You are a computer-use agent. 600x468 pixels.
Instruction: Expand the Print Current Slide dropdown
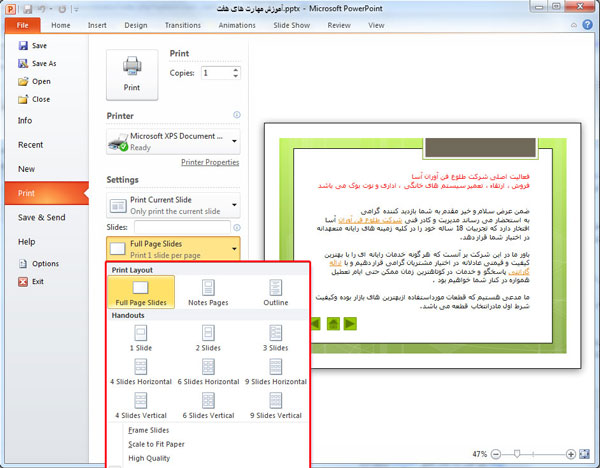(234, 204)
